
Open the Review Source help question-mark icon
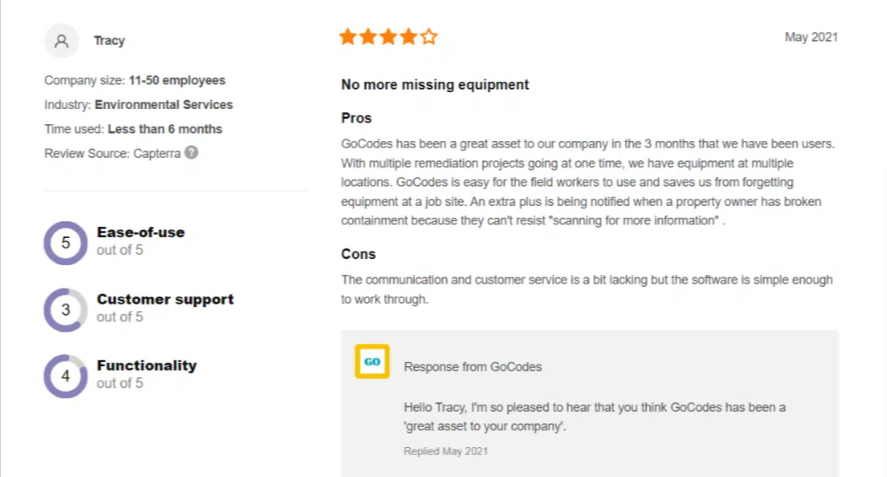[192, 153]
